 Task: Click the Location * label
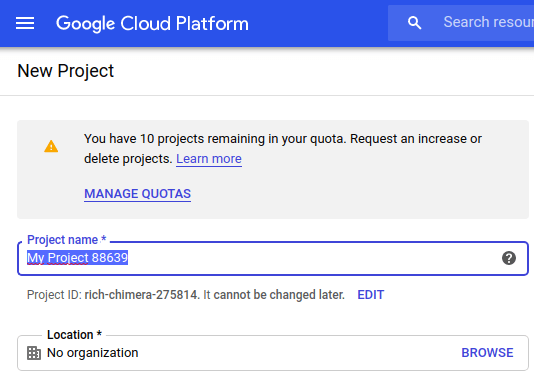tap(74, 335)
